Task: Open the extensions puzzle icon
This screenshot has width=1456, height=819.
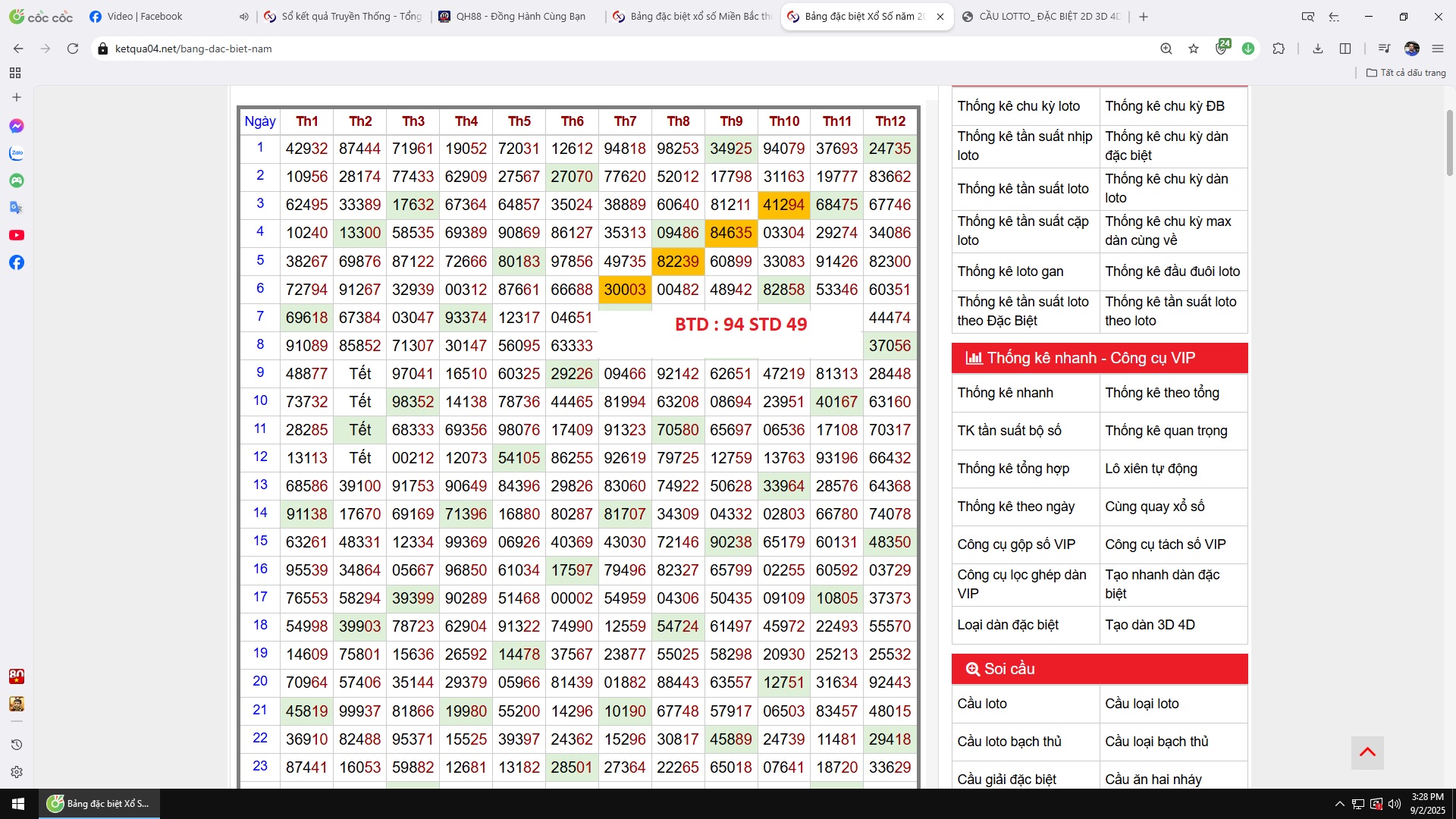Action: coord(1279,49)
